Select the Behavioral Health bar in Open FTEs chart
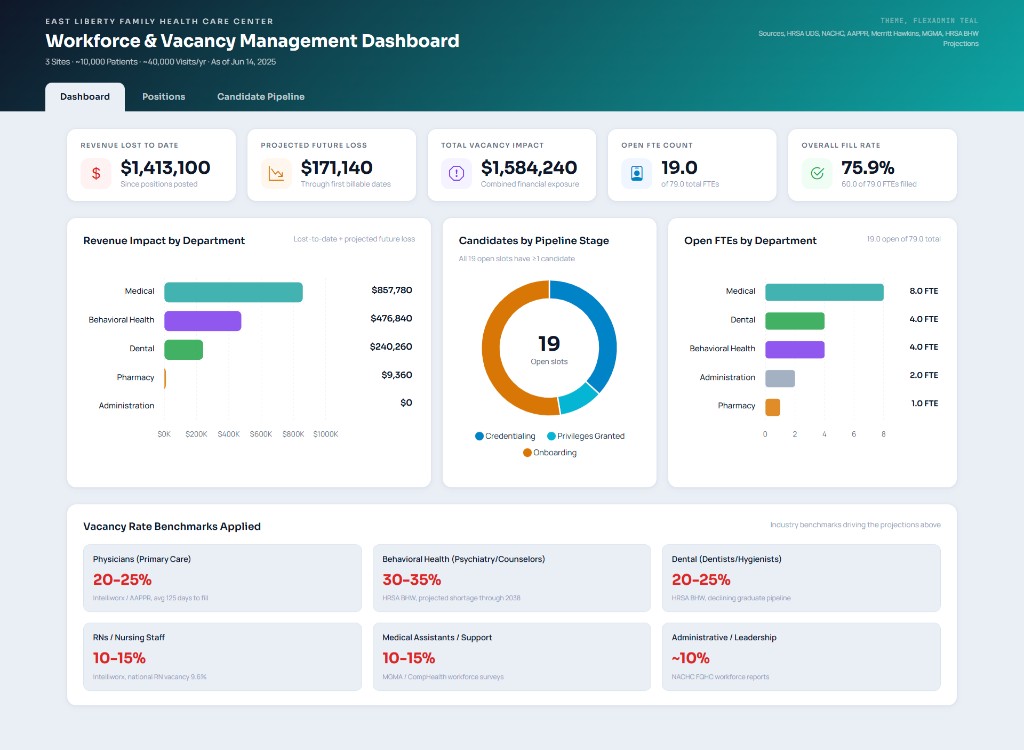Viewport: 1024px width, 750px height. [x=795, y=350]
